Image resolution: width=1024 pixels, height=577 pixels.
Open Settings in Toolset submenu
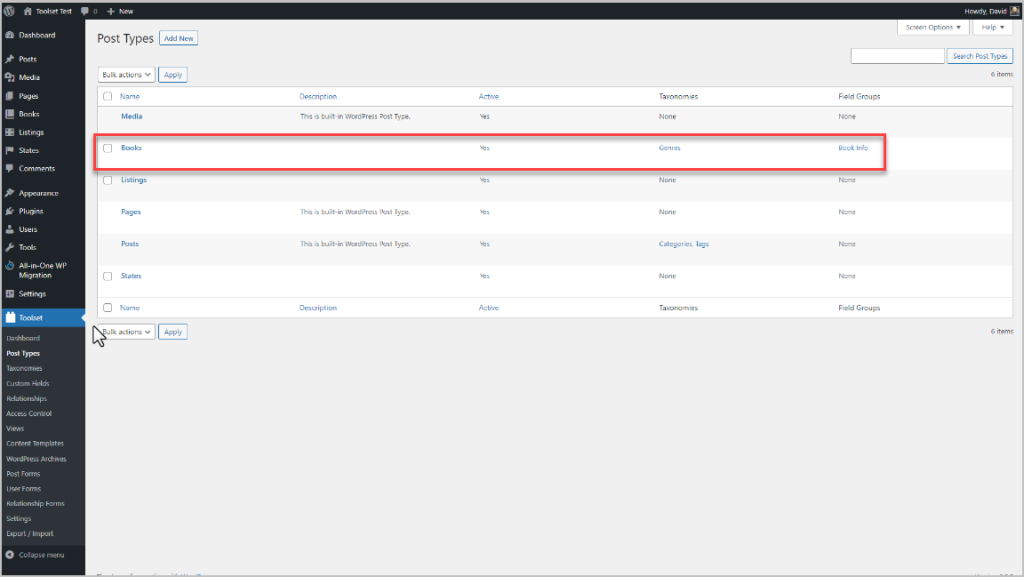18,518
